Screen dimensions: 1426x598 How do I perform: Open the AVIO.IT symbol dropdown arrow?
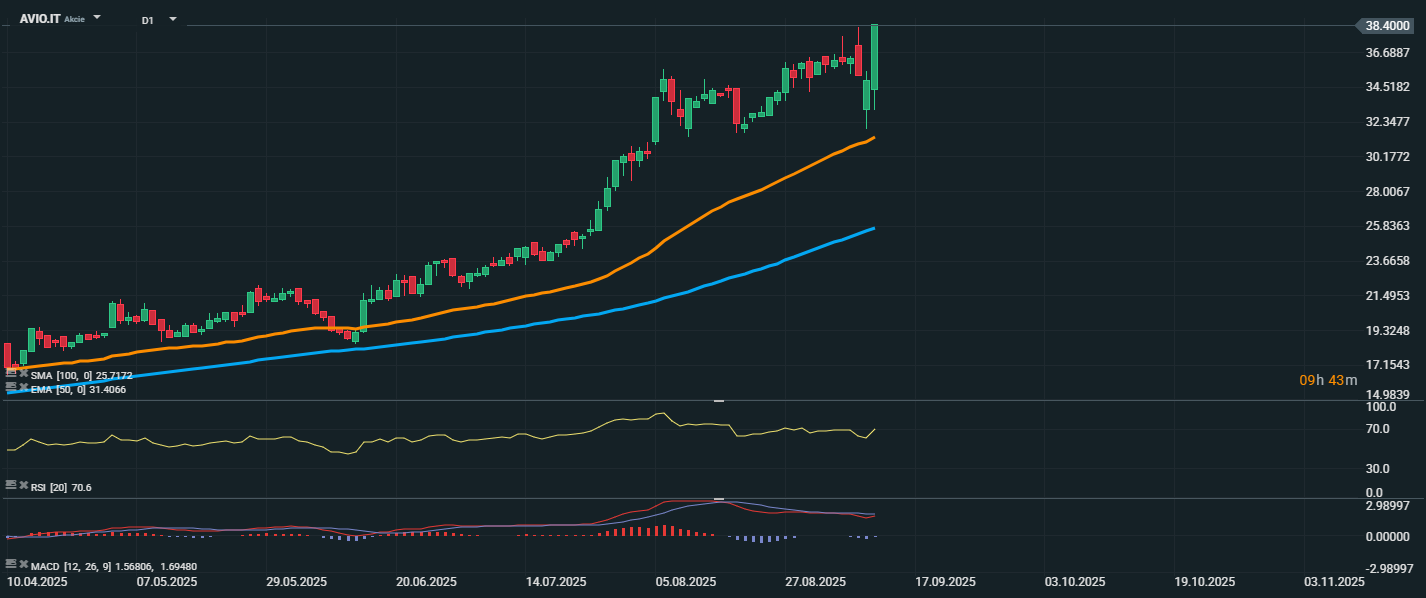pyautogui.click(x=97, y=18)
